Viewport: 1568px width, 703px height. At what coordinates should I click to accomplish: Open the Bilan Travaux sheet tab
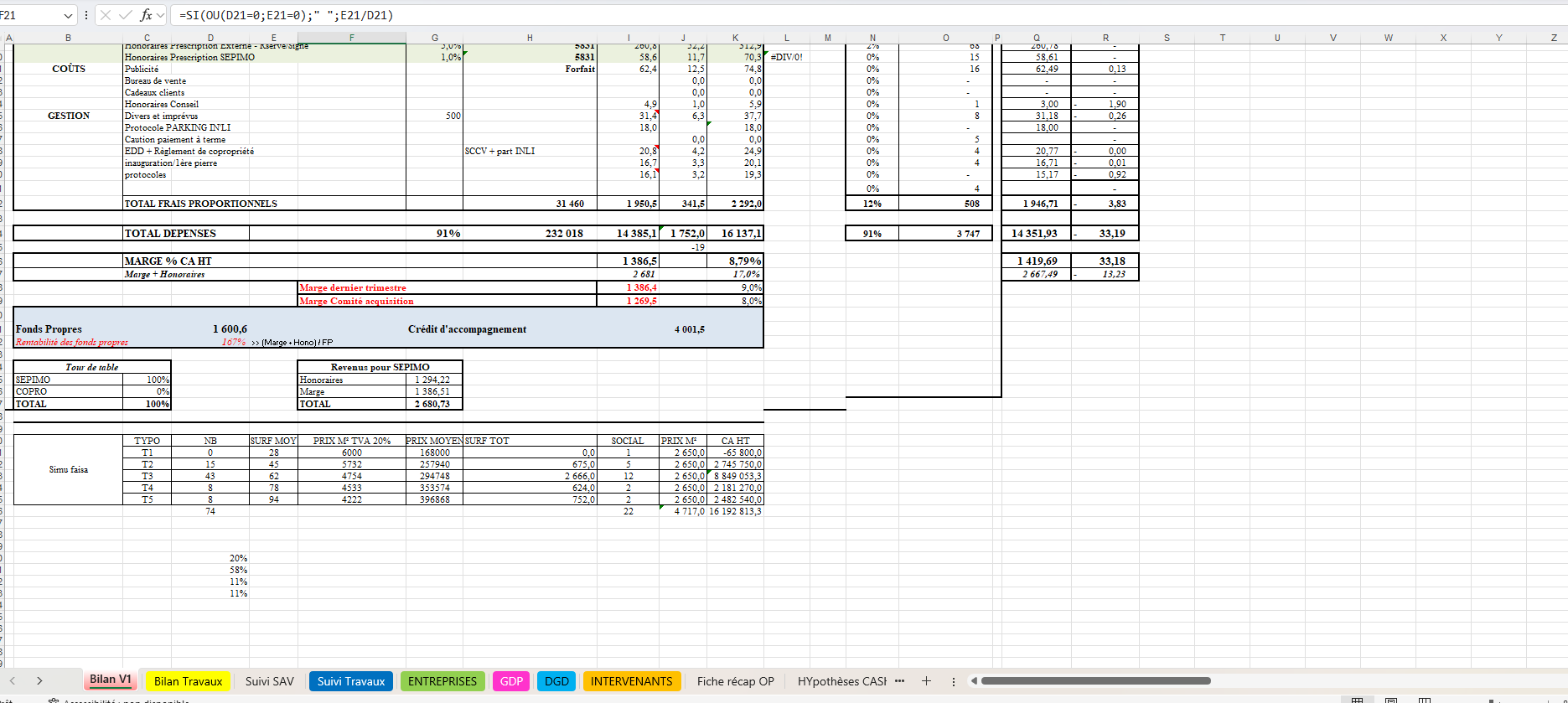click(188, 681)
